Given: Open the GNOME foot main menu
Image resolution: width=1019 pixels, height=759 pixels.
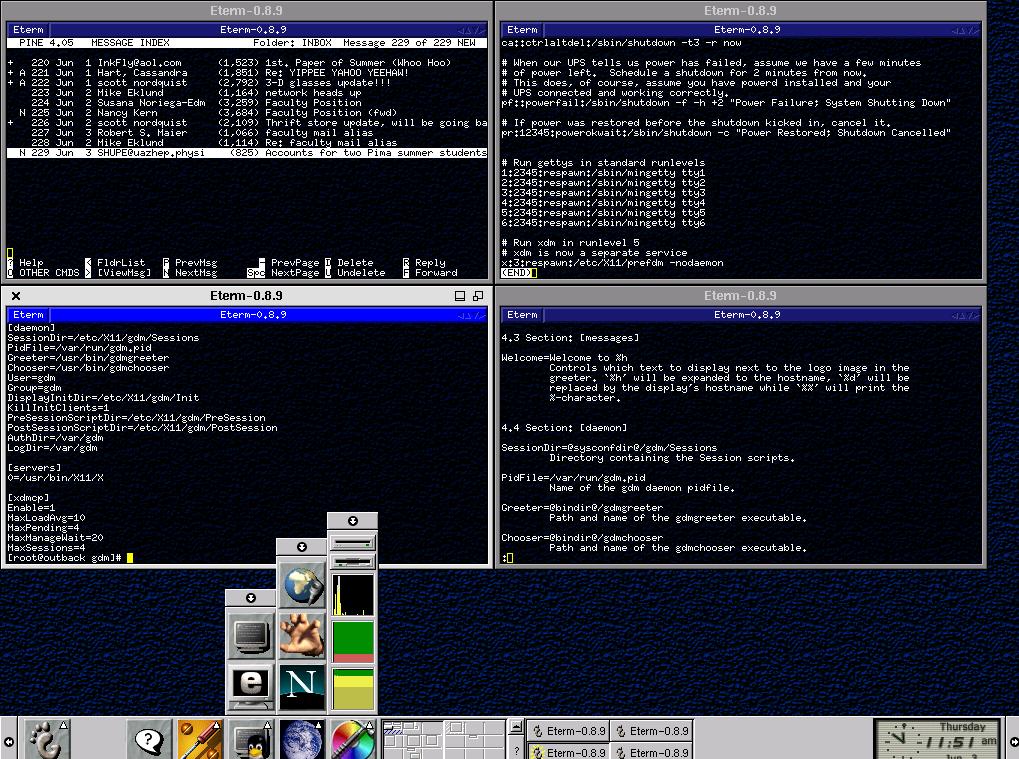Looking at the screenshot, I should tap(47, 740).
